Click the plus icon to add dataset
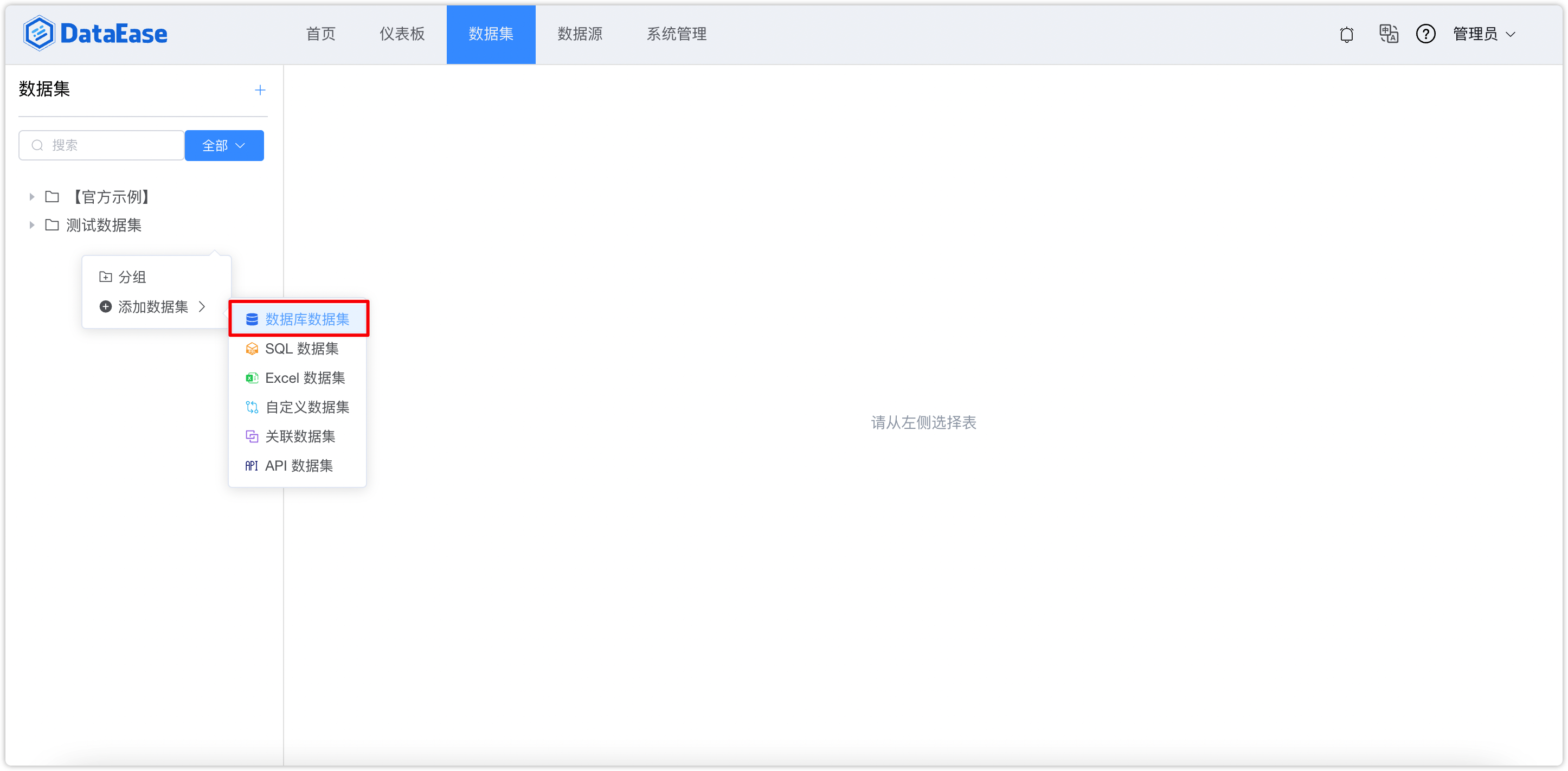This screenshot has width=1568, height=771. point(260,89)
